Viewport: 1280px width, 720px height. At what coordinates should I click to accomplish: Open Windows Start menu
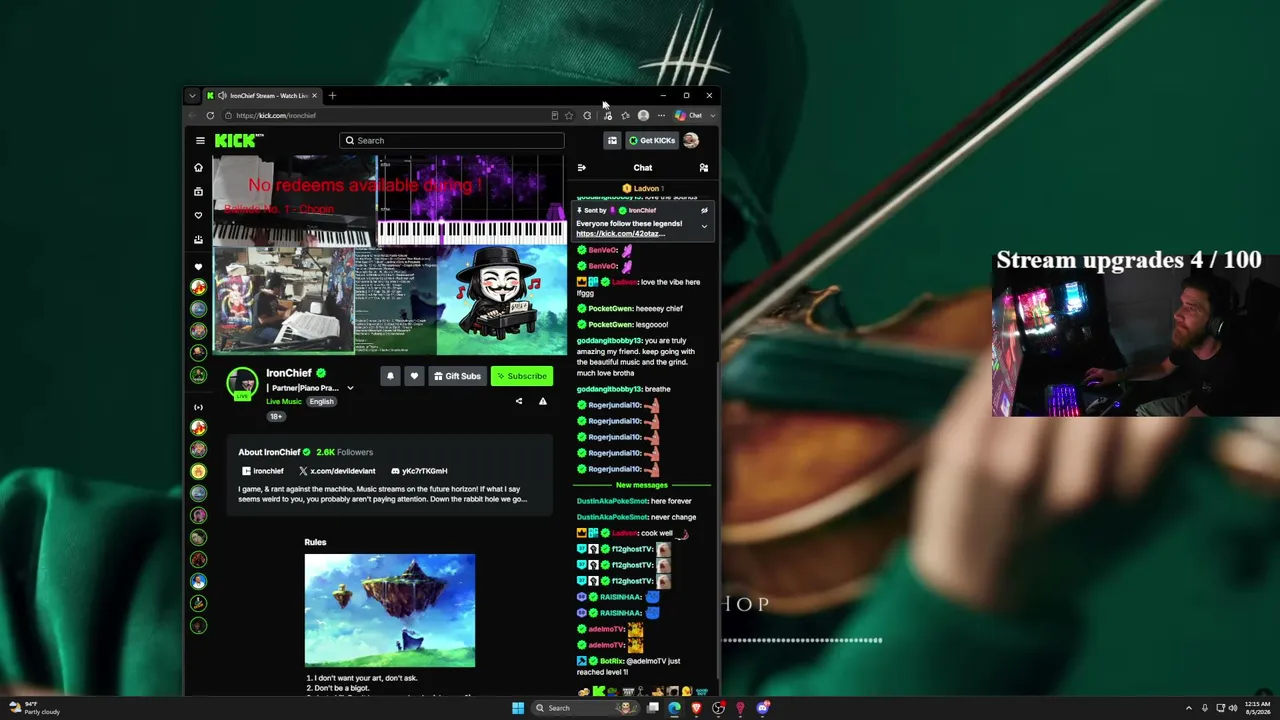click(x=518, y=708)
